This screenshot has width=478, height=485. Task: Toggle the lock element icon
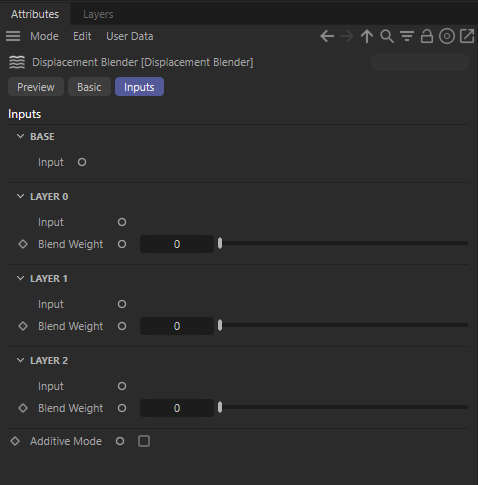point(427,36)
